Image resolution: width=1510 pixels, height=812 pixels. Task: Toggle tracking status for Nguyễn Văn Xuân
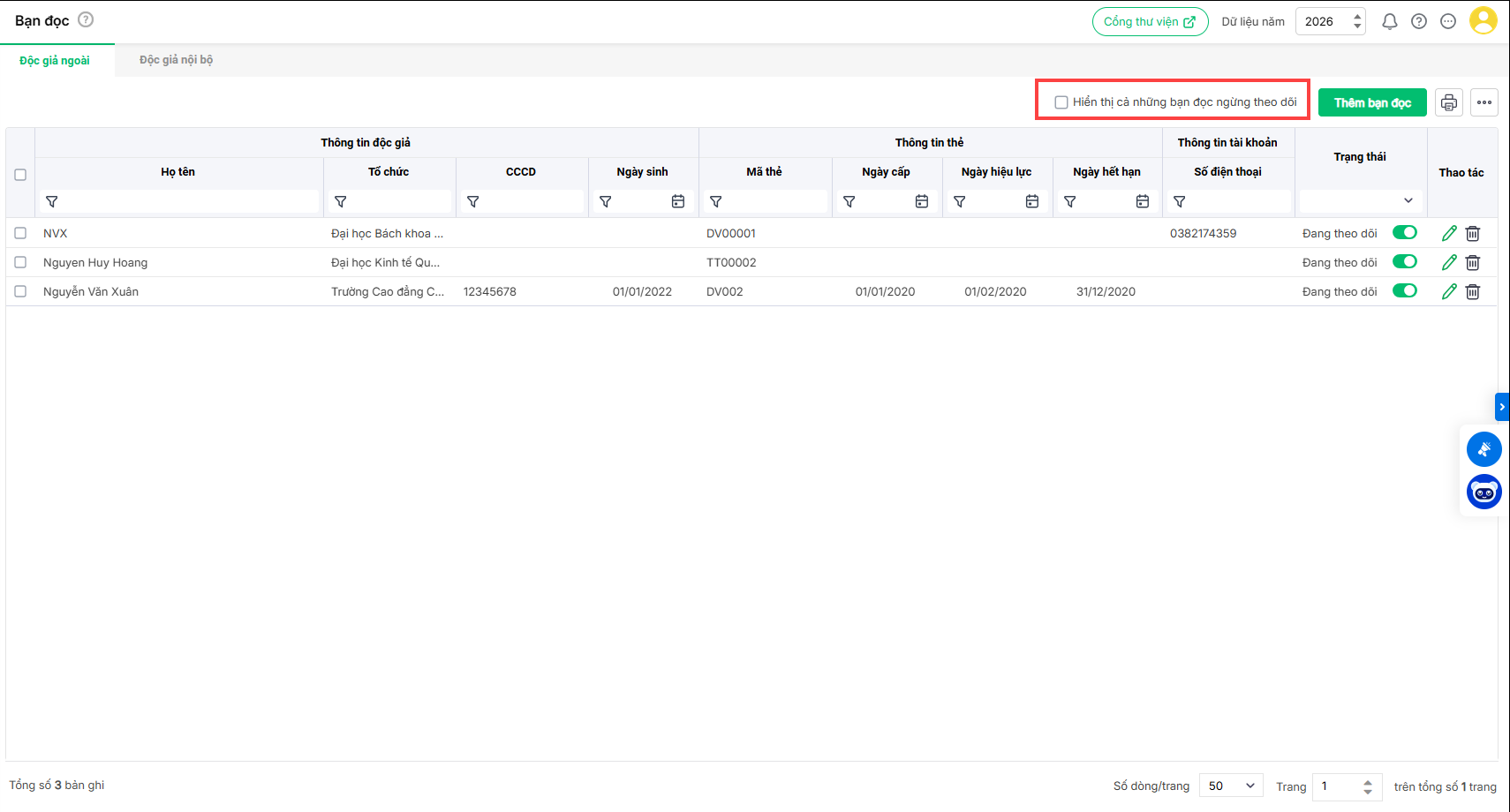[1404, 291]
